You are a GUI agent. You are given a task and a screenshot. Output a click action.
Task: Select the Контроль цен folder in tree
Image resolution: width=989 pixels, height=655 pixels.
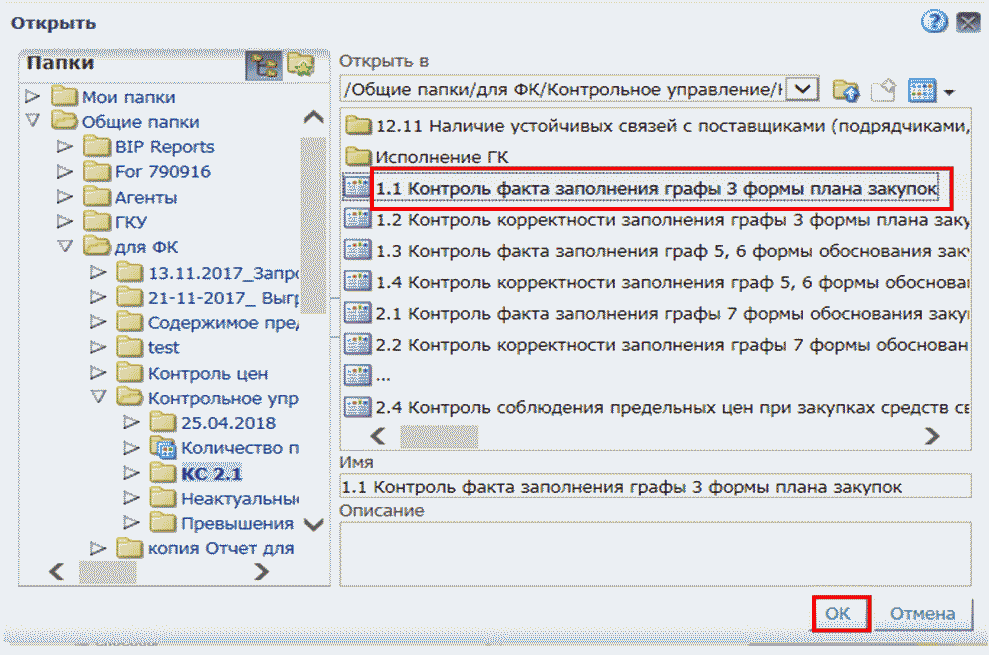207,374
